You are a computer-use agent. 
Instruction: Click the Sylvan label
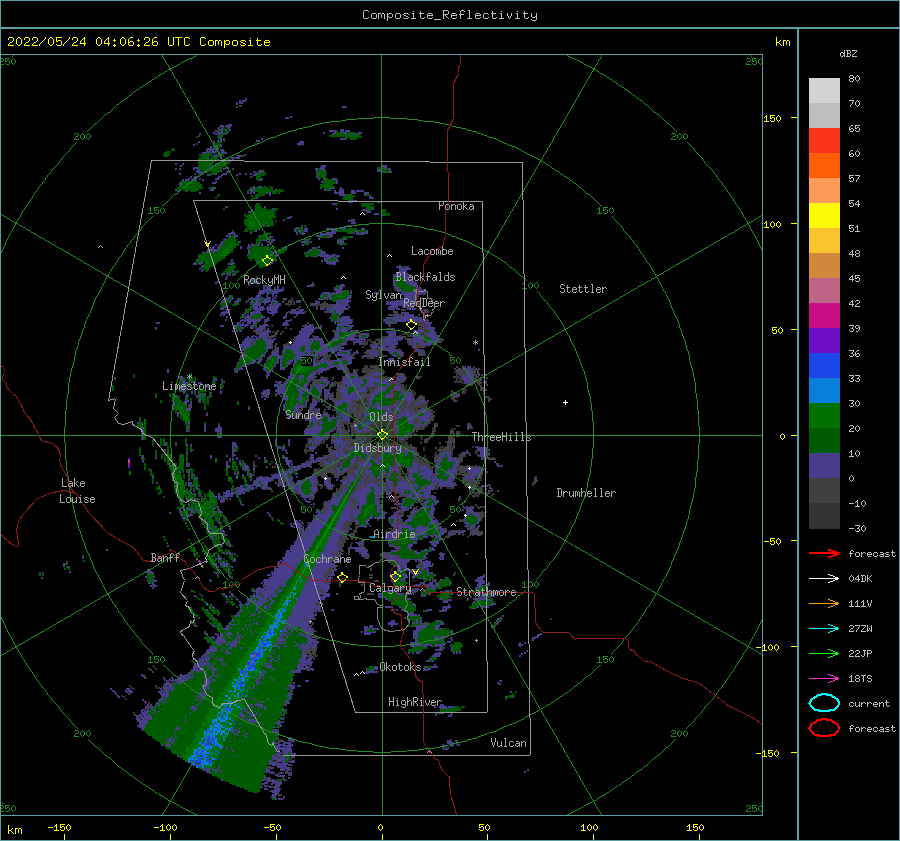tap(383, 295)
